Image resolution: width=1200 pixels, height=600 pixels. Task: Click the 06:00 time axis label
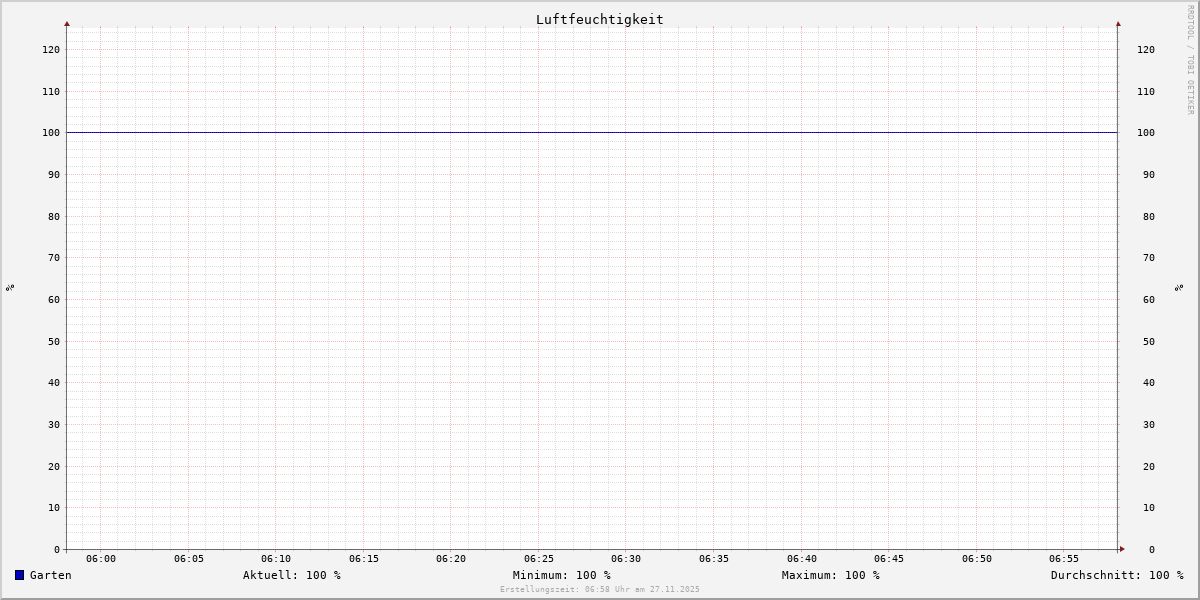(101, 559)
